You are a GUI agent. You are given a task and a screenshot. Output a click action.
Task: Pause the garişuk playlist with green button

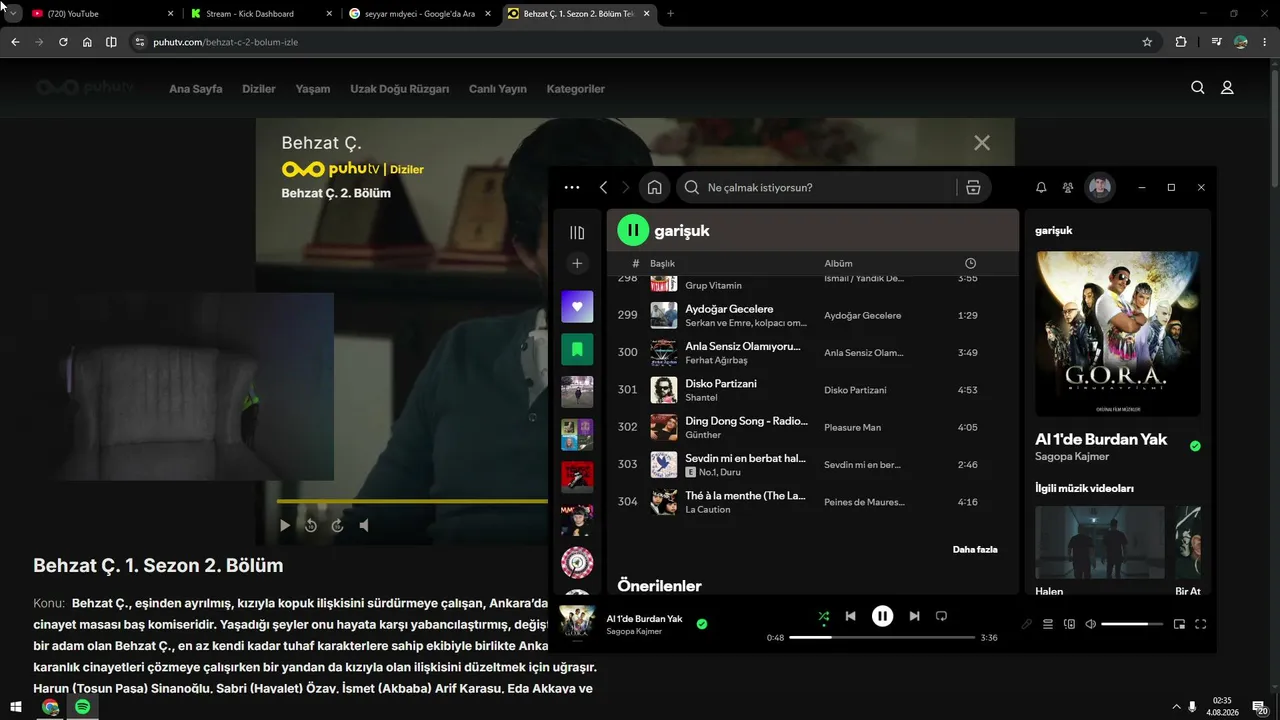point(633,230)
